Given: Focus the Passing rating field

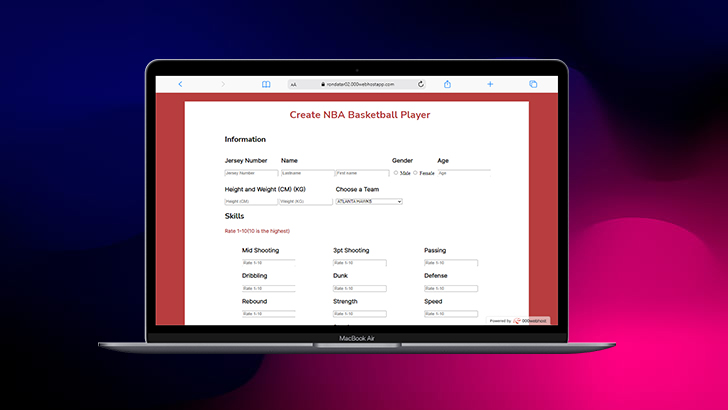Looking at the screenshot, I should (x=451, y=263).
